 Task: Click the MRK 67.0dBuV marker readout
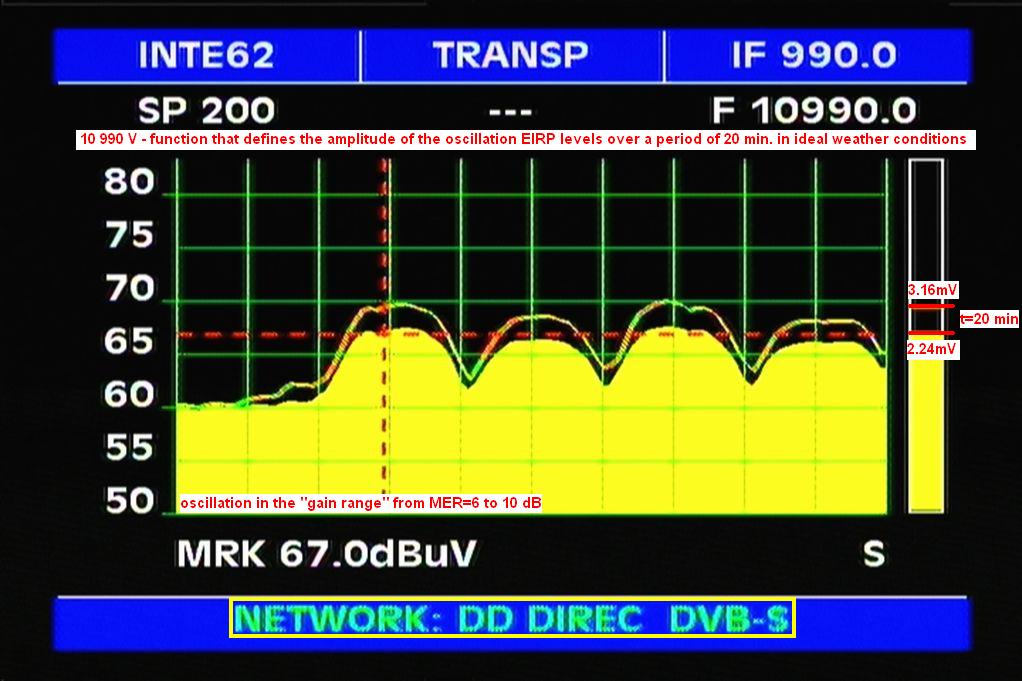[x=326, y=554]
